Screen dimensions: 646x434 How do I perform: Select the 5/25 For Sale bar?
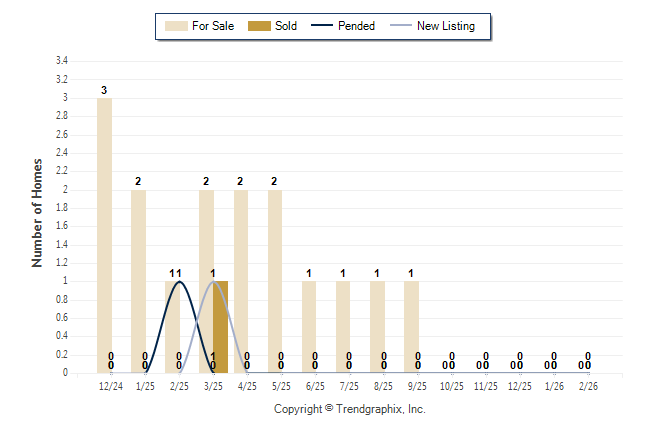click(x=275, y=281)
